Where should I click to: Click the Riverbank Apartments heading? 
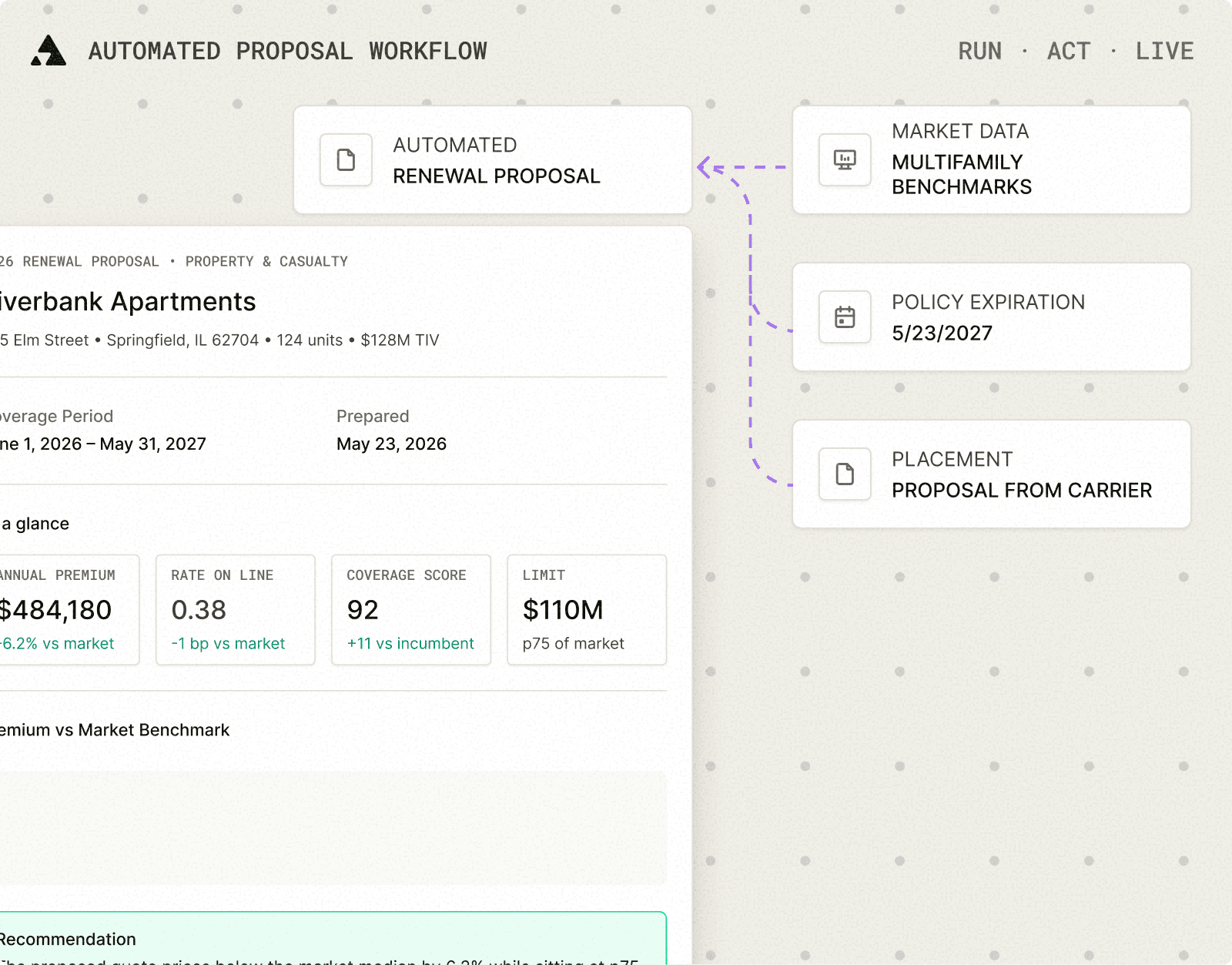pos(128,302)
